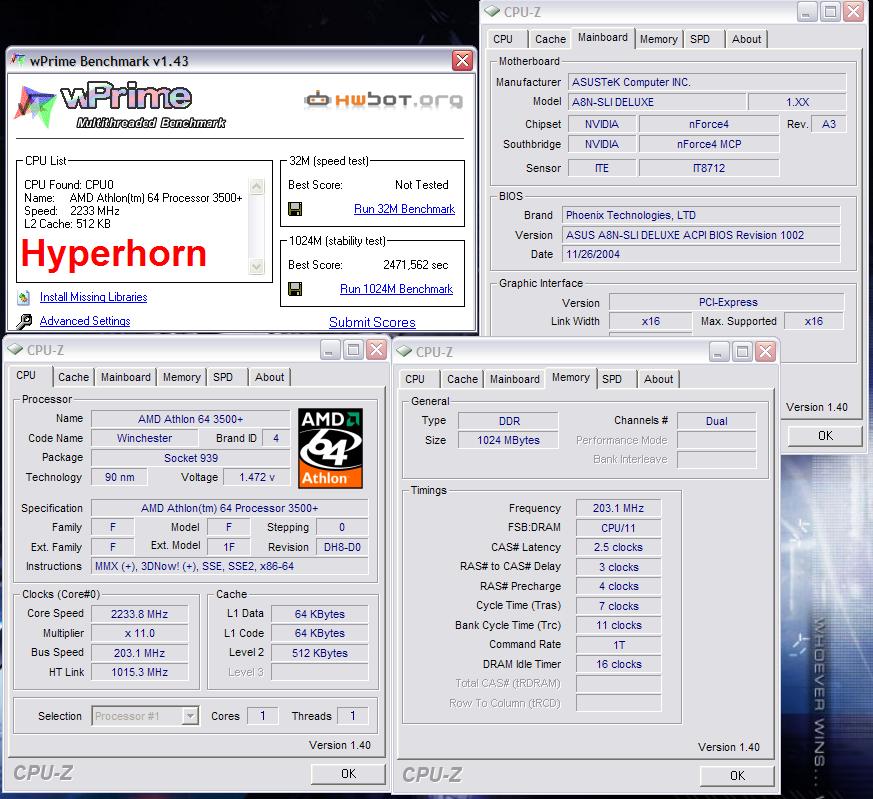Click the icon beside Install Missing Libraries
873x799 pixels.
(23, 298)
